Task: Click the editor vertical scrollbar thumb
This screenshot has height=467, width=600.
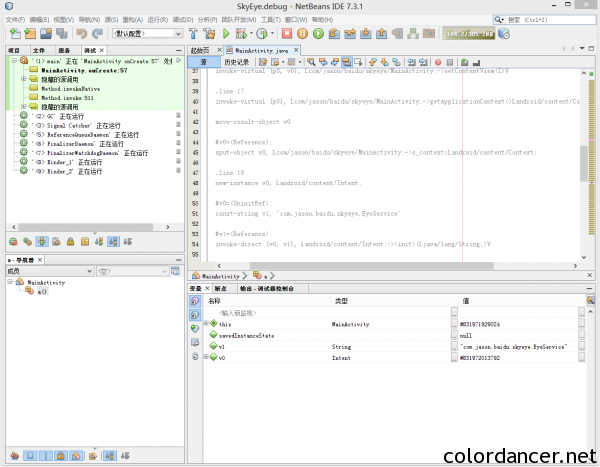Action: (584, 163)
